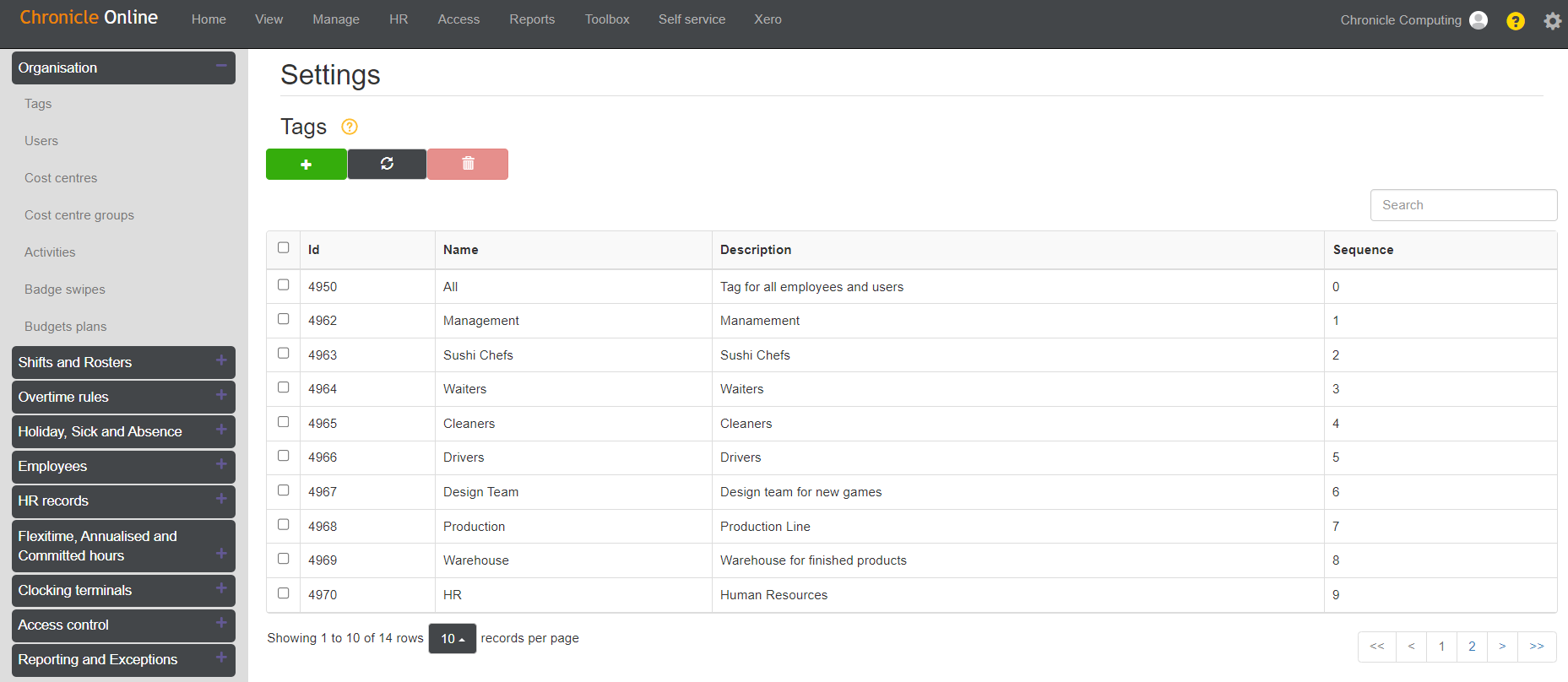Tick the checkbox for the Management row
This screenshot has width=1568, height=682.
pos(284,319)
